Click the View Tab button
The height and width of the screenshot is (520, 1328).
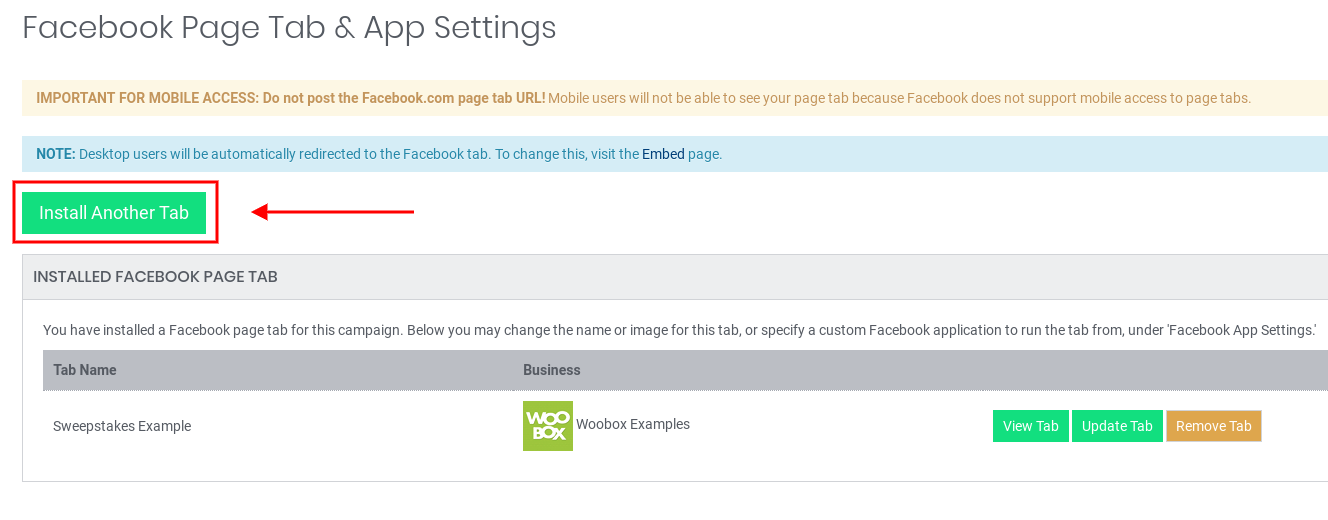point(1030,426)
